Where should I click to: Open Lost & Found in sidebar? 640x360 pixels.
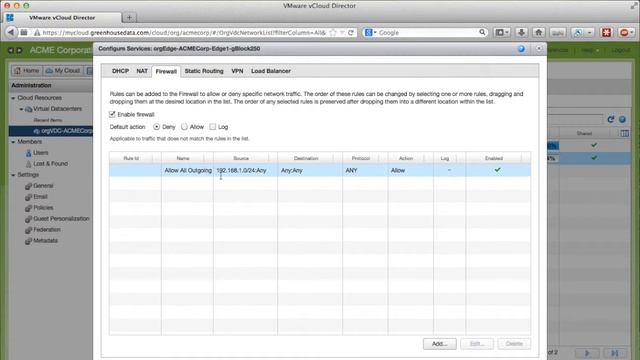(x=50, y=164)
